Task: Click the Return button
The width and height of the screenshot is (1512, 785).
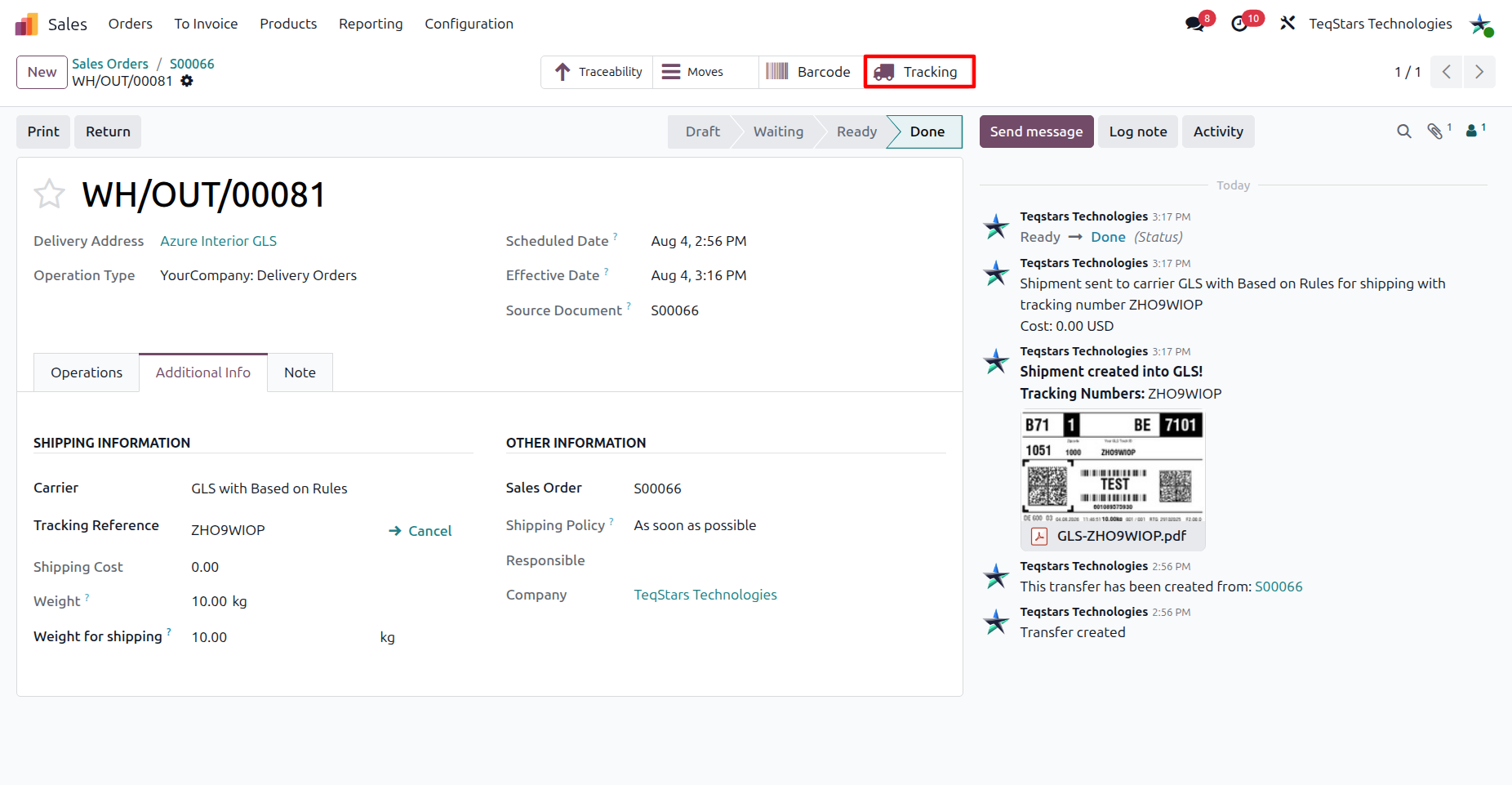Action: [108, 132]
